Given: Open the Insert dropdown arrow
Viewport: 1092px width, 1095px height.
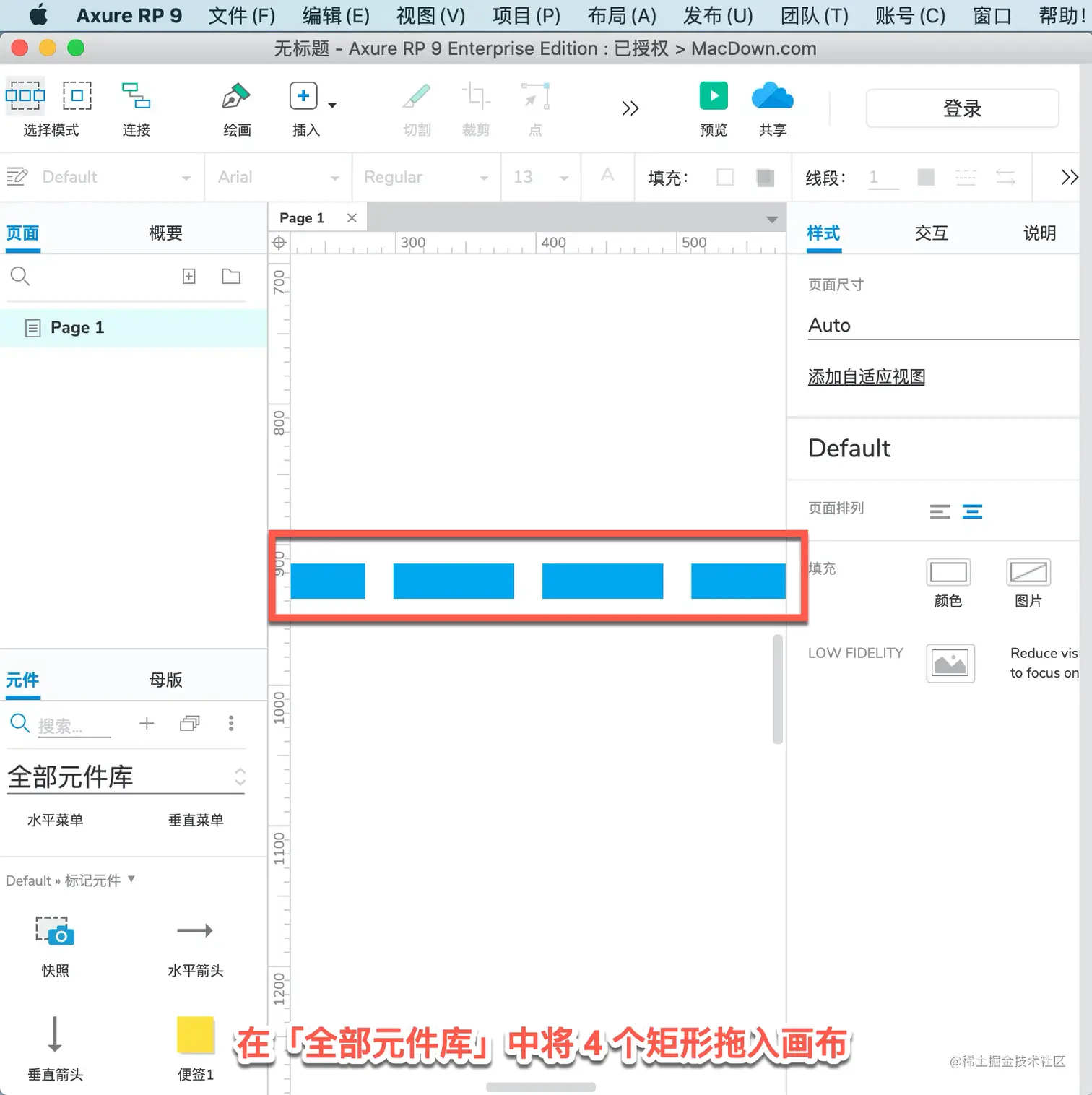Looking at the screenshot, I should [332, 105].
